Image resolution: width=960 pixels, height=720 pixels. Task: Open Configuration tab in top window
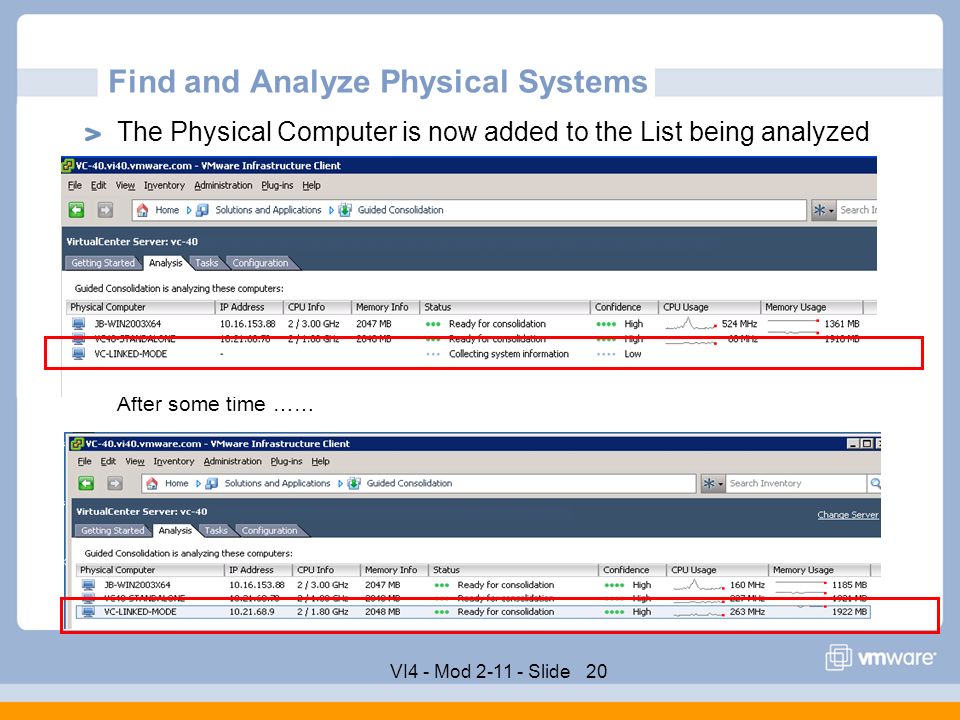pos(260,263)
